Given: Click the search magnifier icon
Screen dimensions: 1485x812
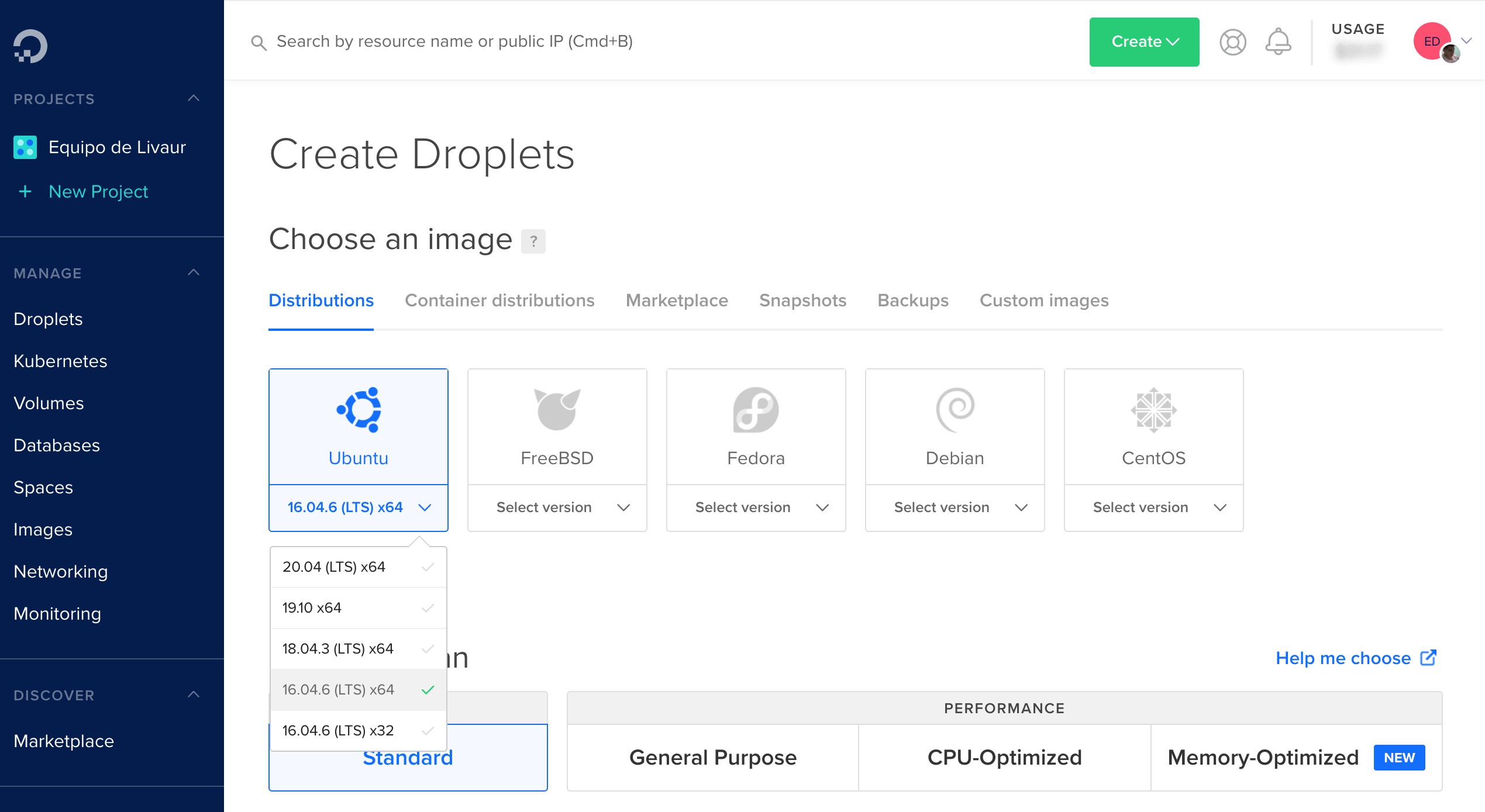Looking at the screenshot, I should pyautogui.click(x=259, y=42).
